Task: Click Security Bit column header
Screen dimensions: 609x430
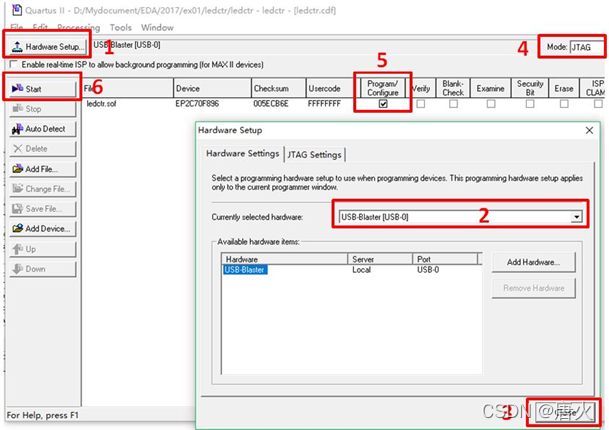Action: pos(530,88)
